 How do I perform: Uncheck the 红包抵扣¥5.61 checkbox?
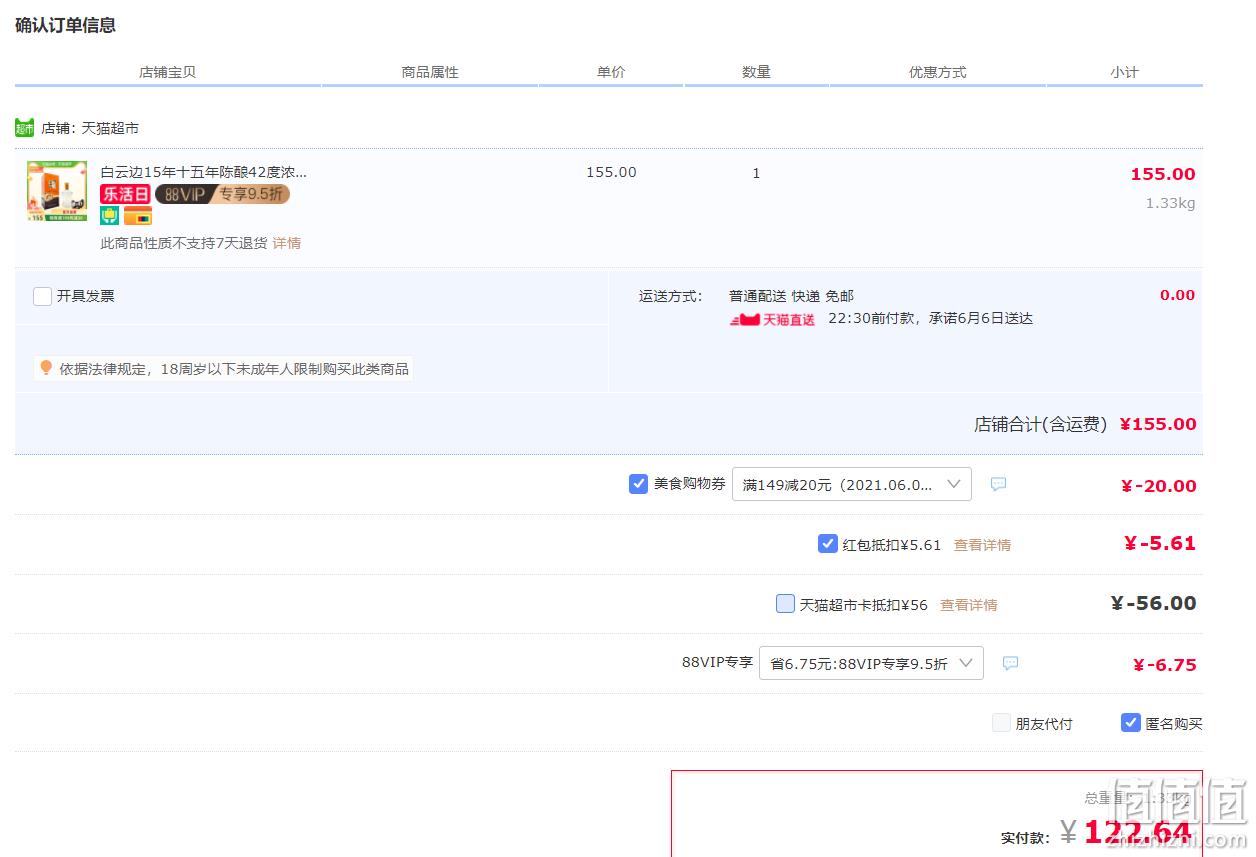(827, 544)
